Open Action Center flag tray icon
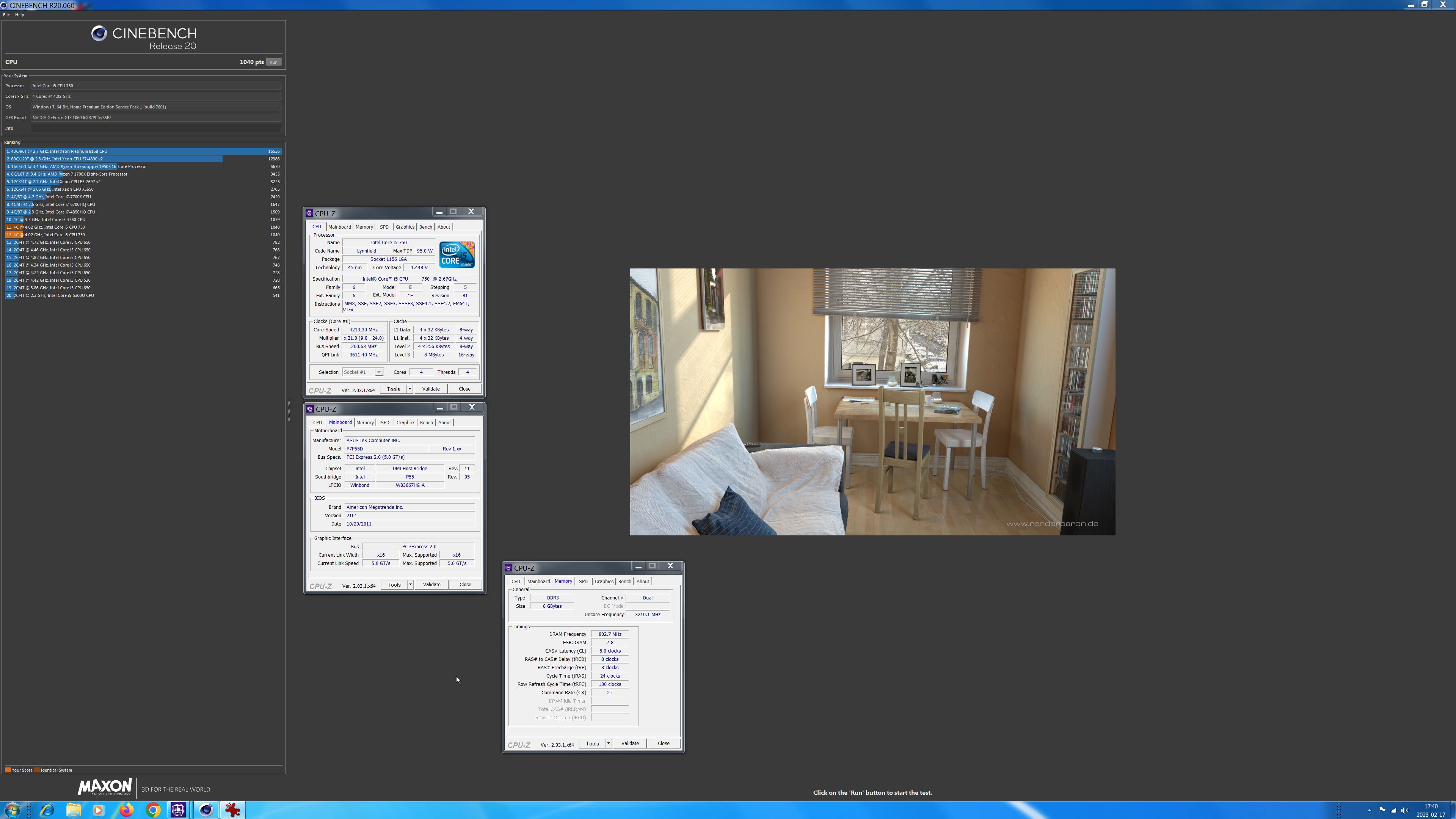Screen dimensions: 1456x819 click(x=1381, y=811)
